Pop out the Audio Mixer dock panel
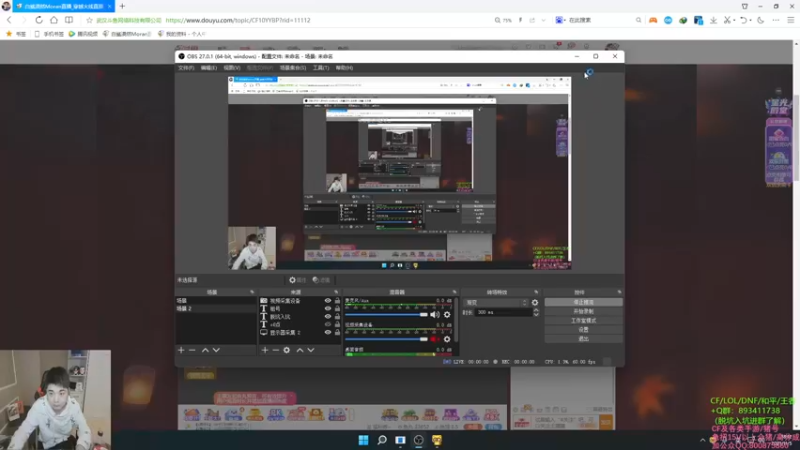The height and width of the screenshot is (450, 800). pos(454,292)
